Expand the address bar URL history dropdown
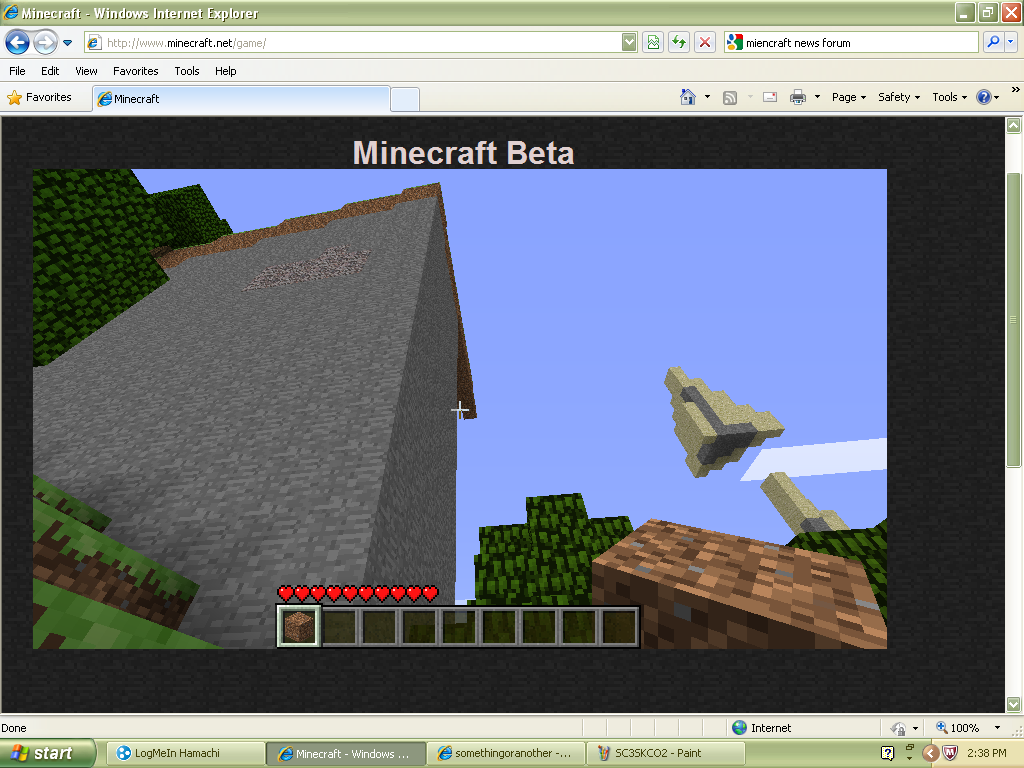 [629, 43]
